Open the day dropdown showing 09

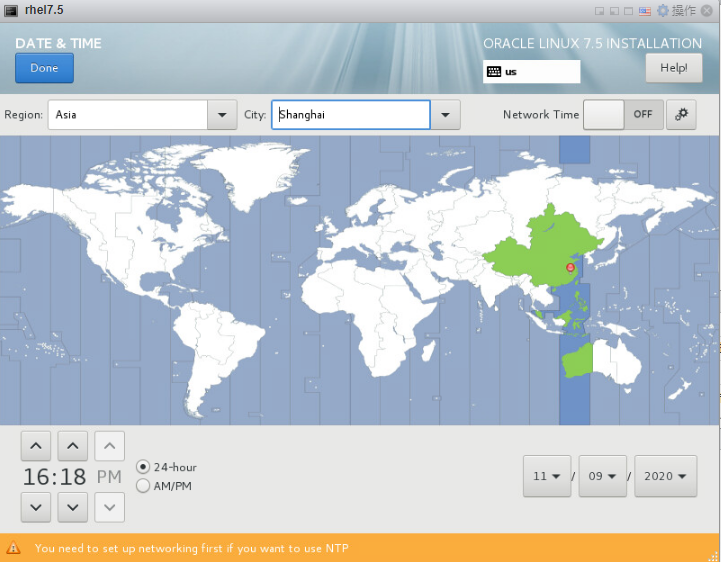click(x=602, y=476)
